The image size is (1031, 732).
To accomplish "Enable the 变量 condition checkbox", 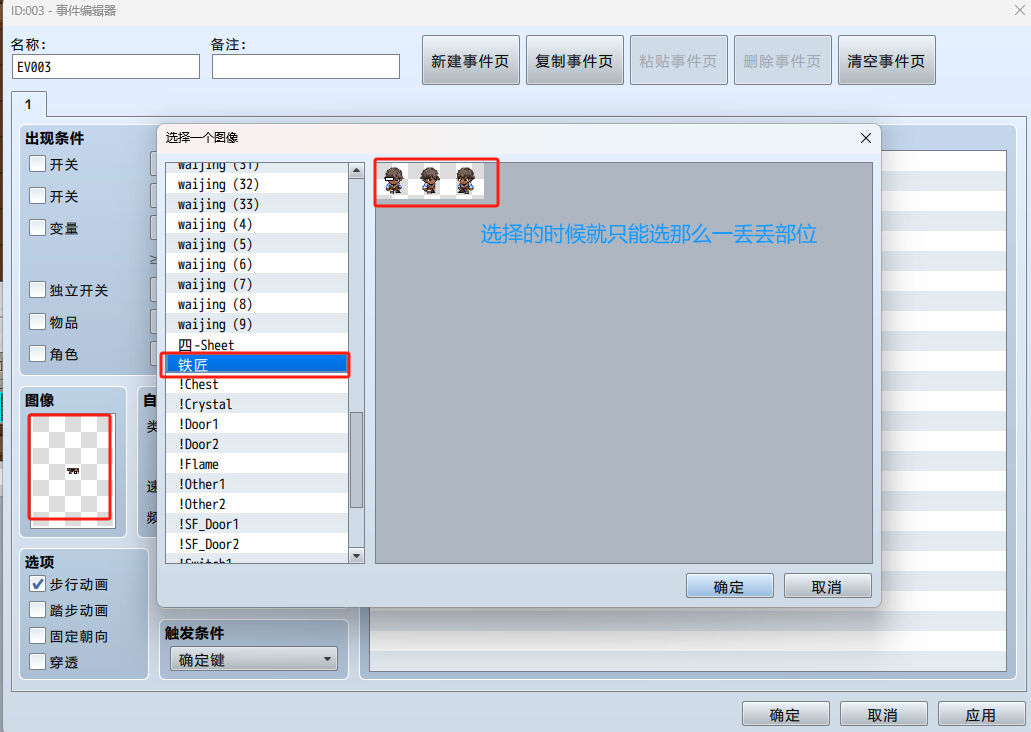I will pyautogui.click(x=37, y=228).
